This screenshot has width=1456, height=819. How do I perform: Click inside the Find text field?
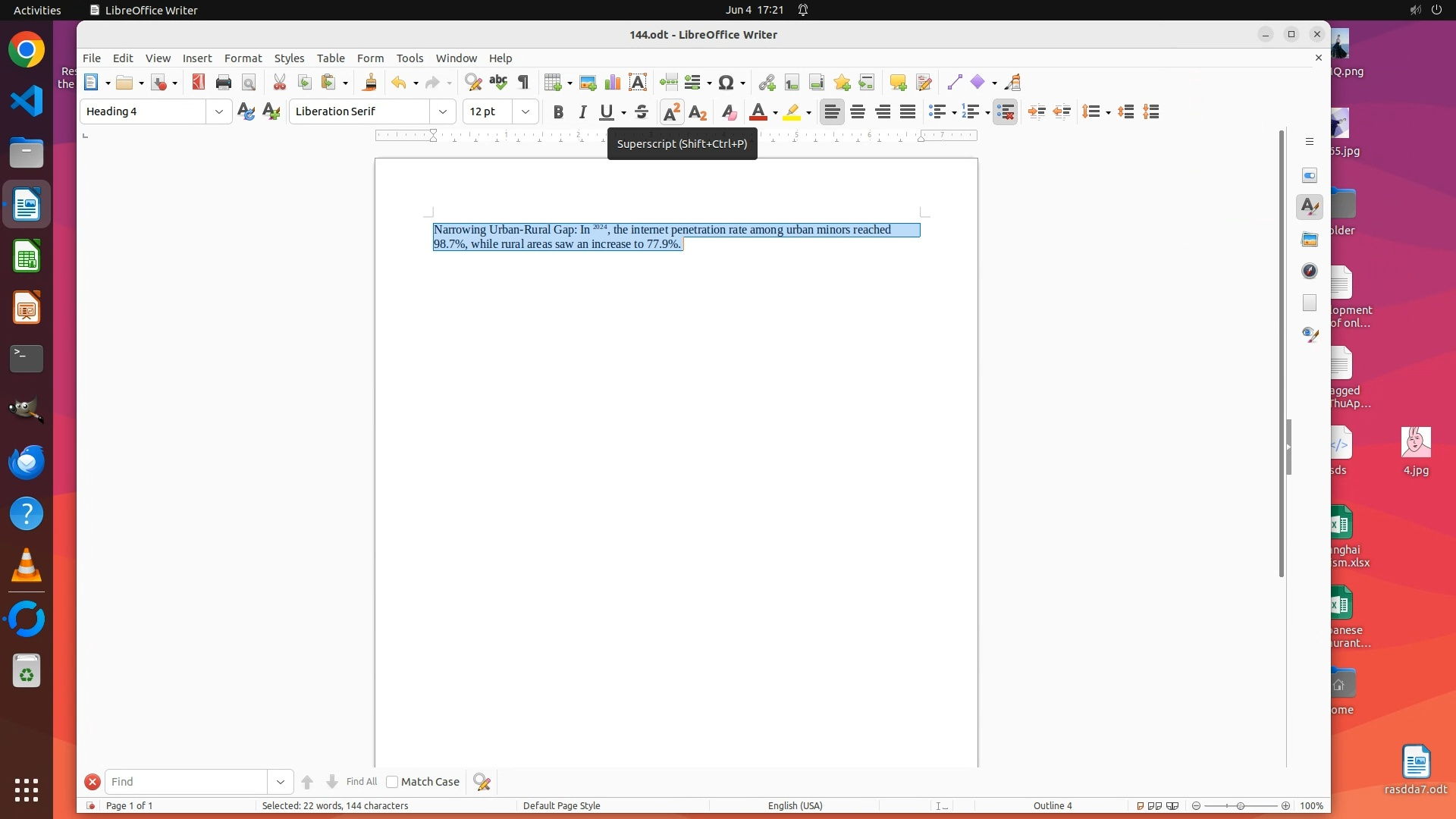click(186, 782)
